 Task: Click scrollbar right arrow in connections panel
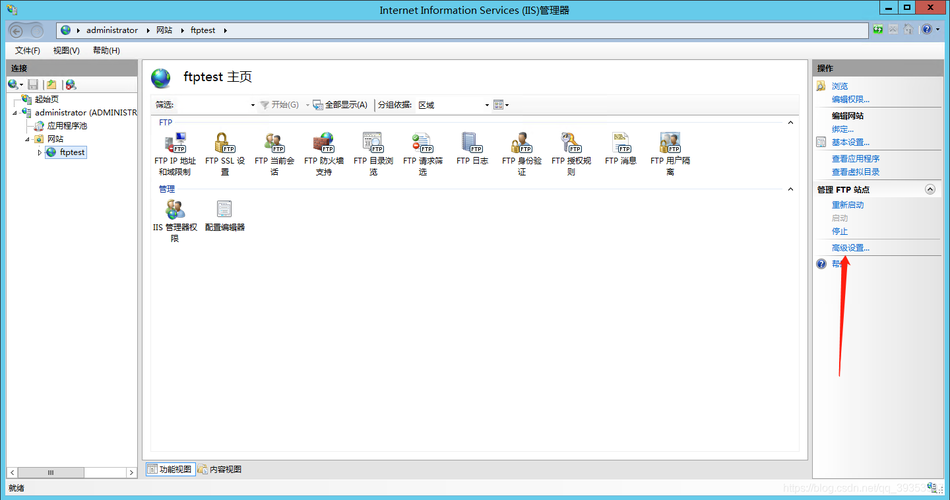pyautogui.click(x=131, y=472)
